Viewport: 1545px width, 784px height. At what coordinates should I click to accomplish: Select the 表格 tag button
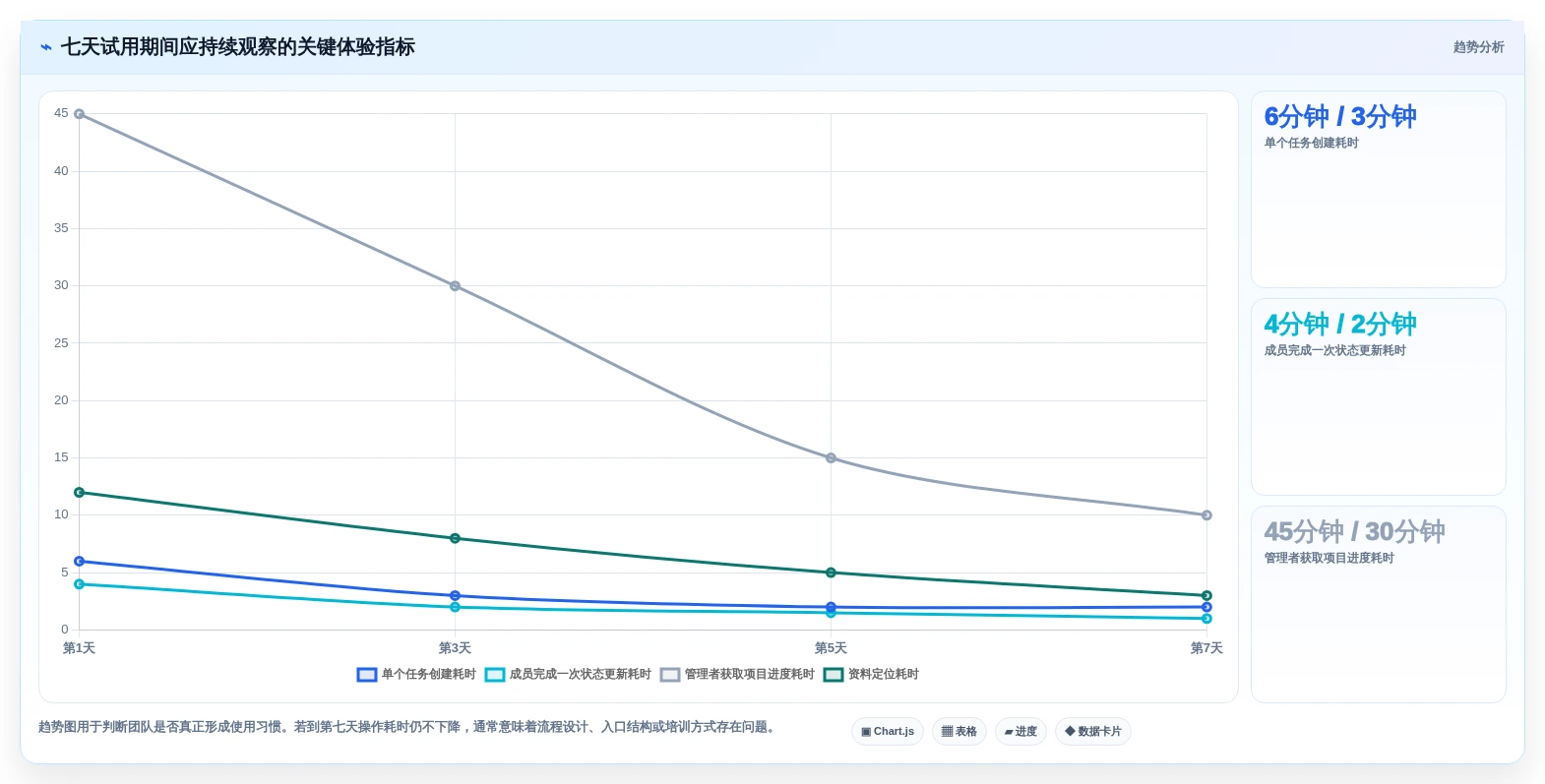pos(959,731)
